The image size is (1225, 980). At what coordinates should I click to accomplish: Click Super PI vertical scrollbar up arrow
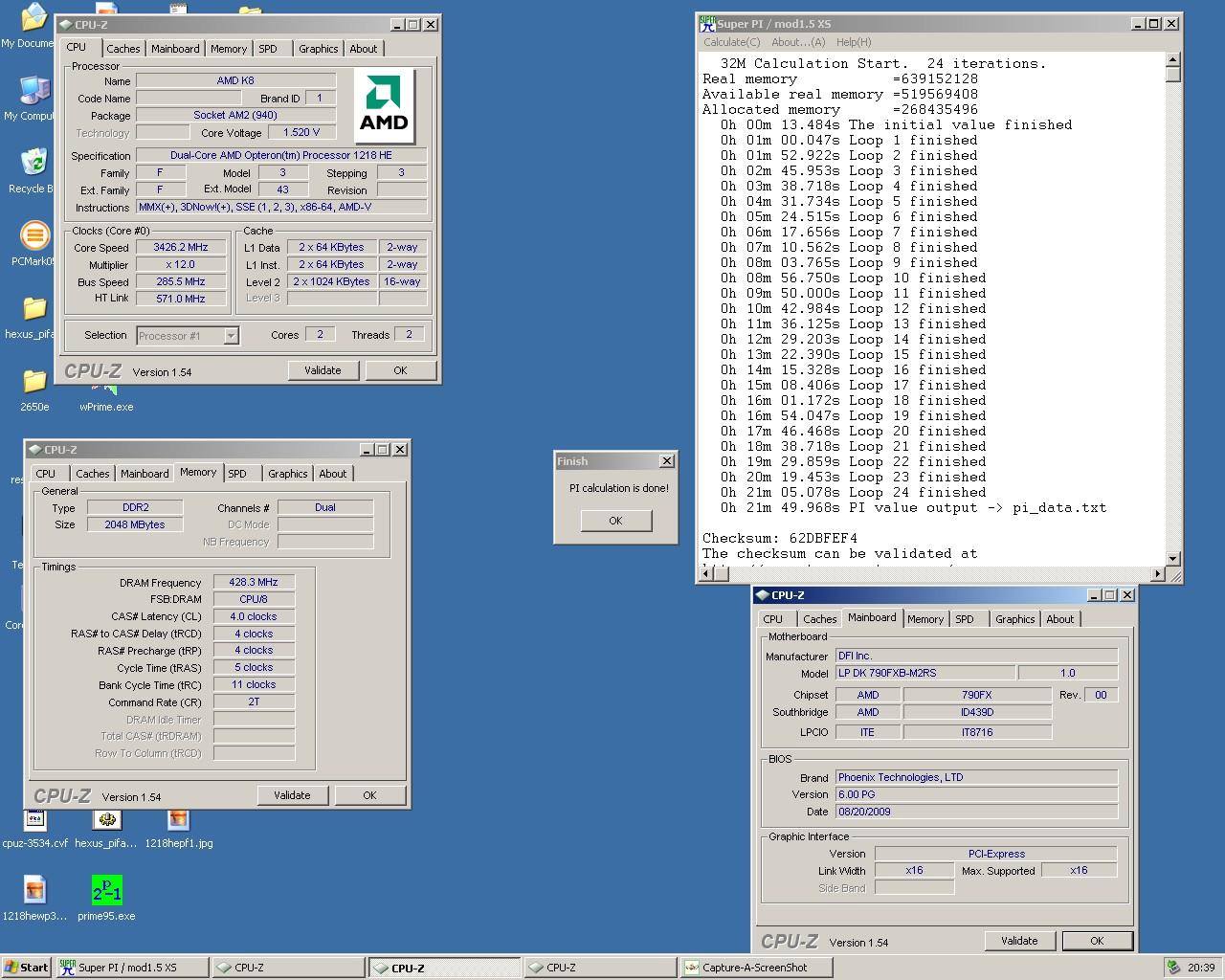pyautogui.click(x=1173, y=60)
